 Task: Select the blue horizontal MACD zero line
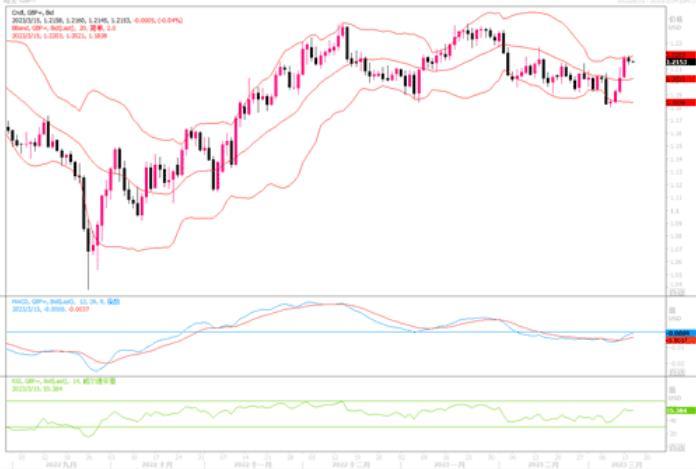[300, 332]
